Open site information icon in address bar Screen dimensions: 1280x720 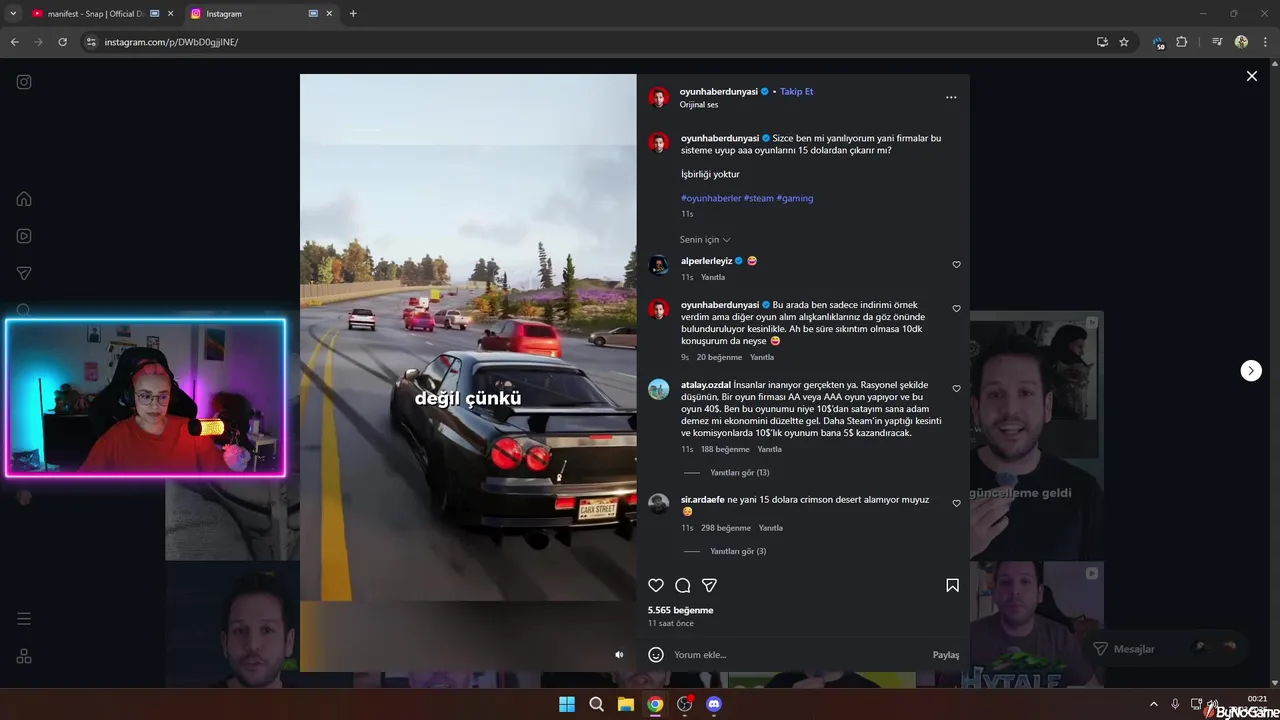[90, 42]
